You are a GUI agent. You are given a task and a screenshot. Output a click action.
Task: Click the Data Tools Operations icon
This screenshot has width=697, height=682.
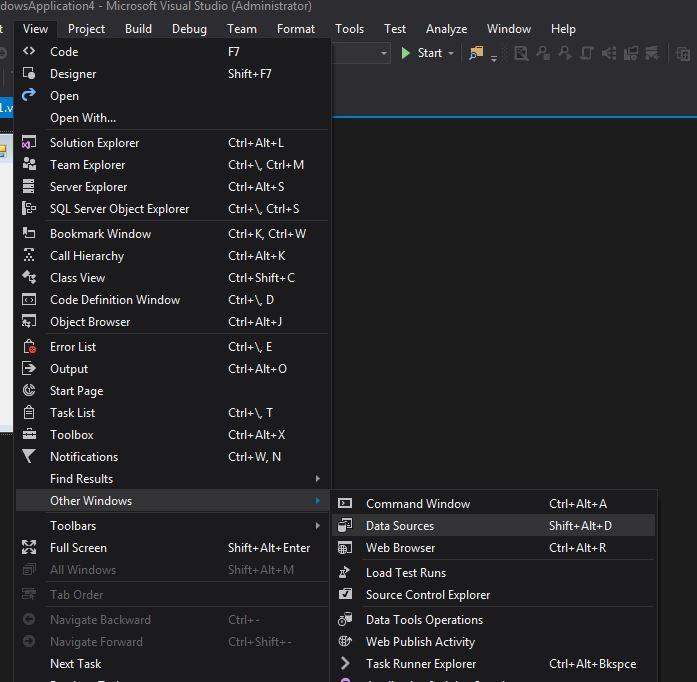345,619
